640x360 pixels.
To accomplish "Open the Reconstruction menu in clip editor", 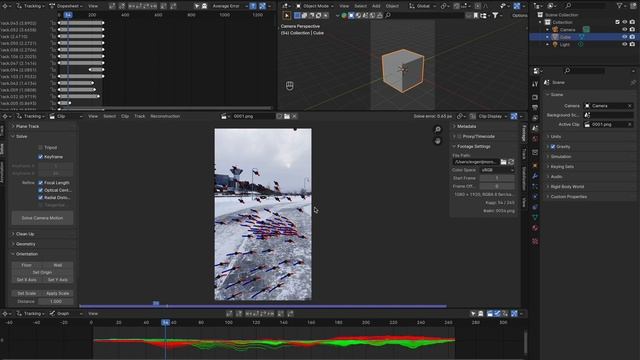I will tap(165, 116).
